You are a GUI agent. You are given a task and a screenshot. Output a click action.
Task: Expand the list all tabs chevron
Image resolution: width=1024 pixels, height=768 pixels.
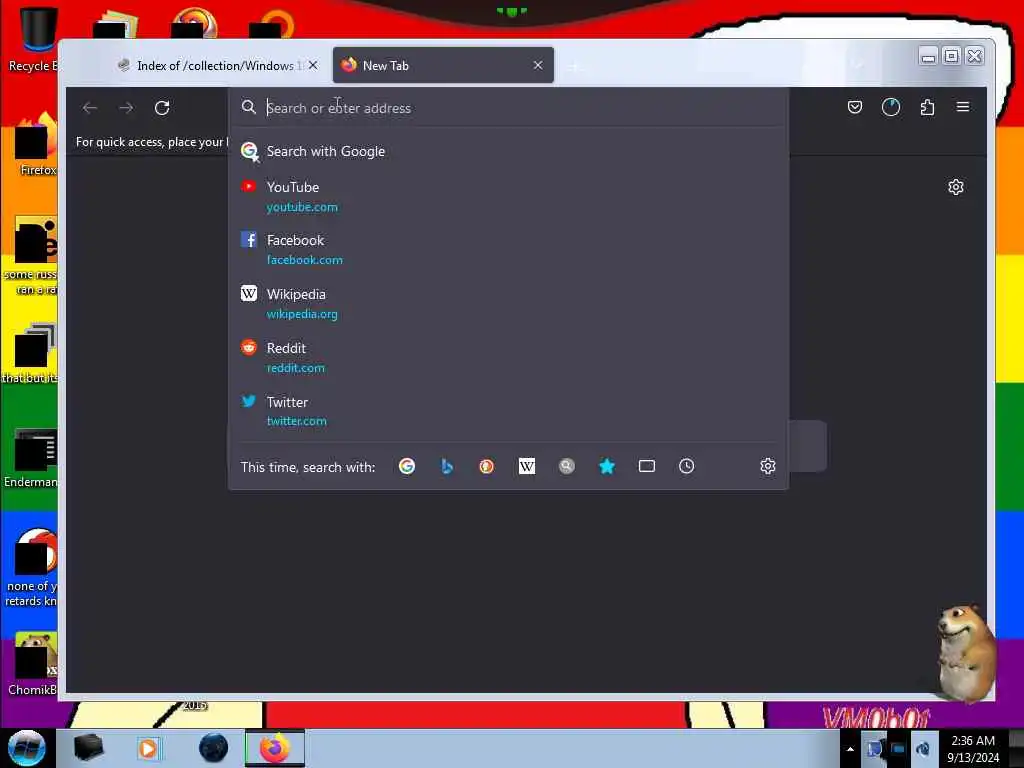tap(857, 65)
